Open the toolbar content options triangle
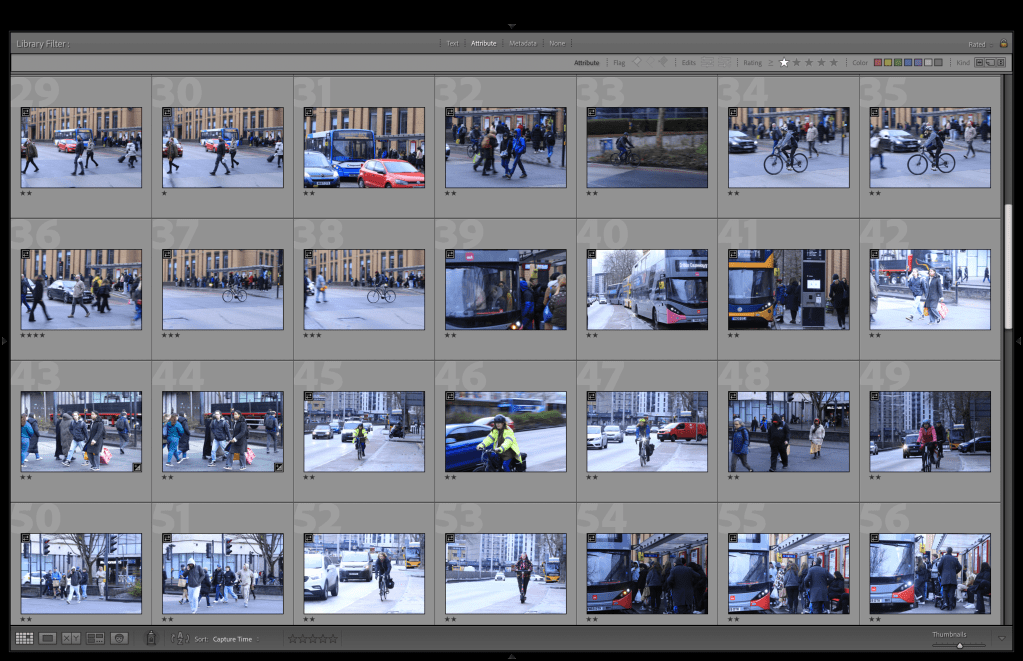This screenshot has width=1023, height=661. 1002,638
